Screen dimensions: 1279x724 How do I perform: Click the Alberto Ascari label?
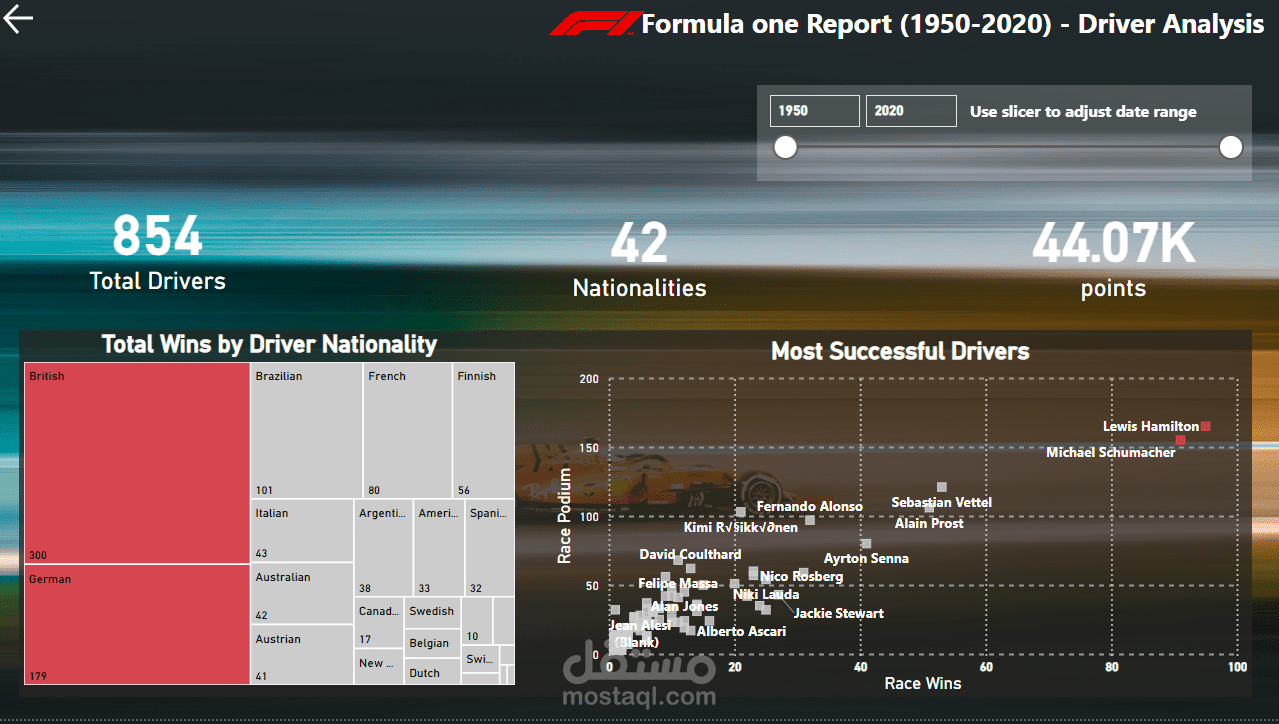click(741, 631)
